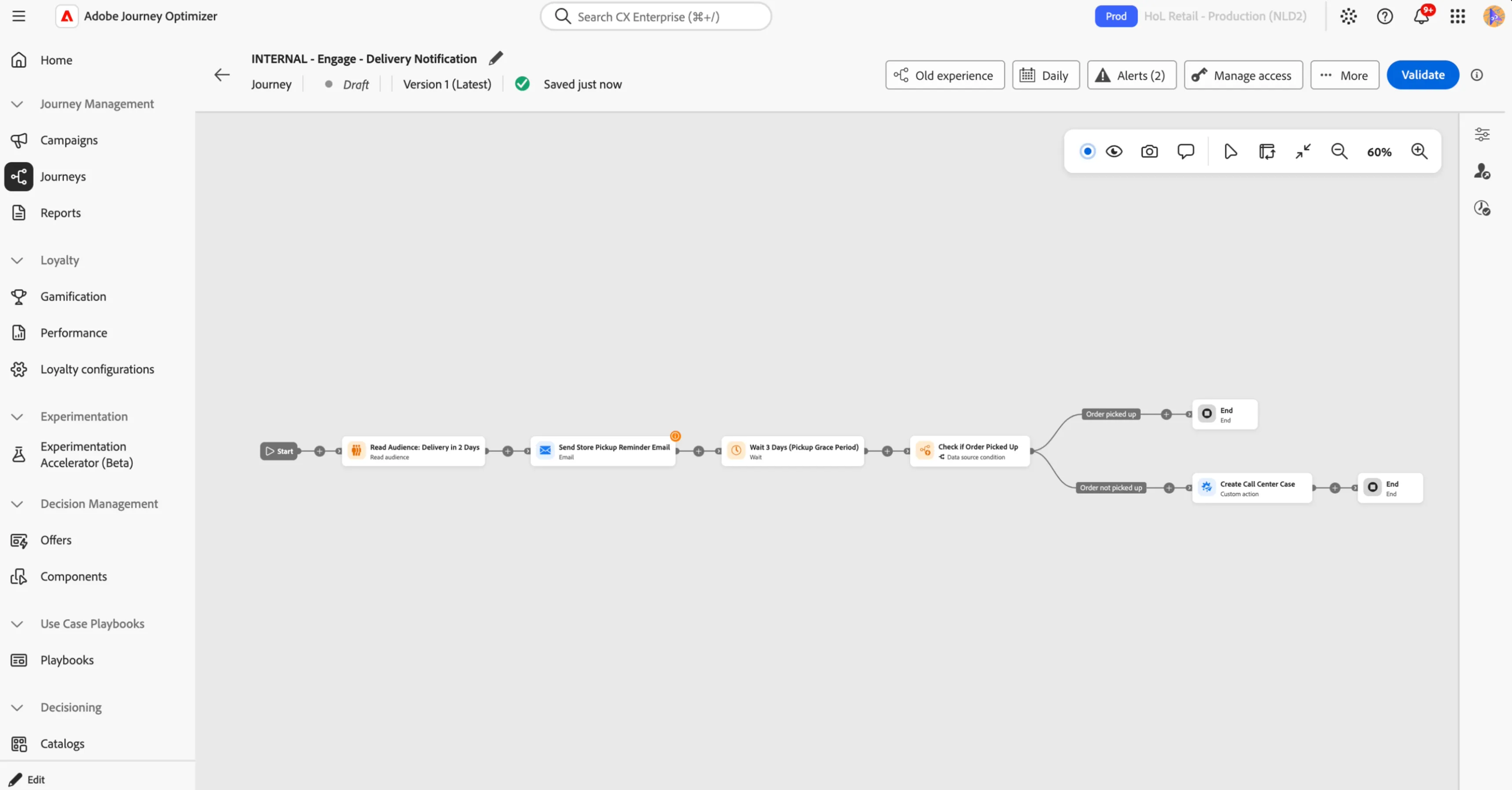The image size is (1512, 790).
Task: Edit the journey name with pencil icon
Action: point(496,58)
